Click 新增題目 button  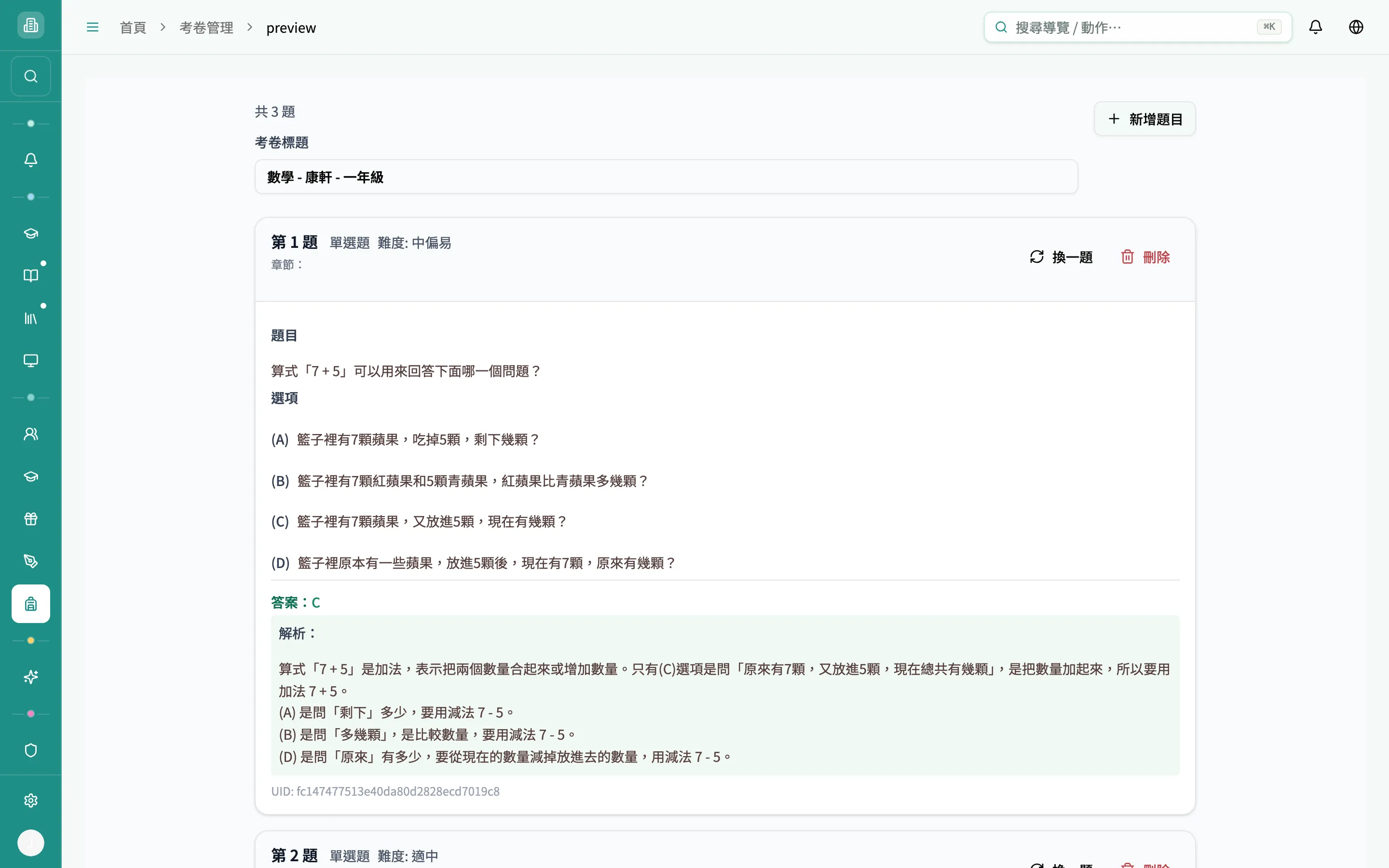point(1144,119)
